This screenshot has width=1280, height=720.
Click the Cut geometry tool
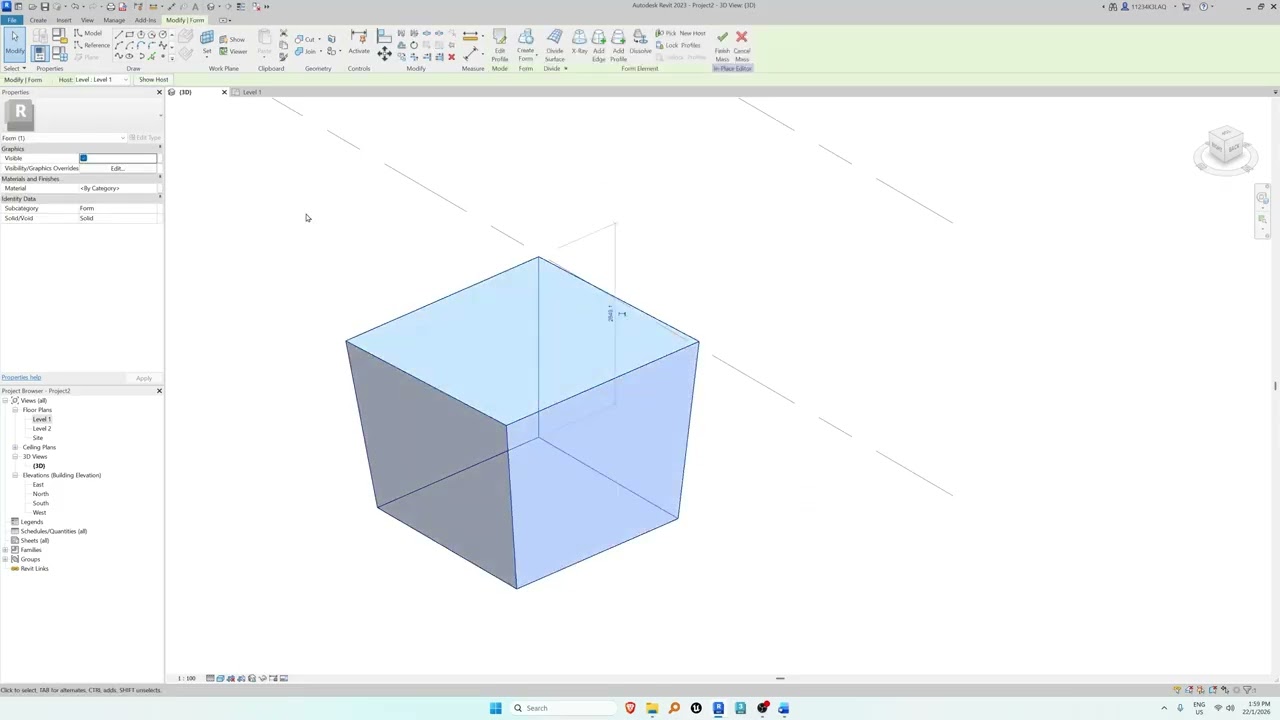pyautogui.click(x=305, y=39)
